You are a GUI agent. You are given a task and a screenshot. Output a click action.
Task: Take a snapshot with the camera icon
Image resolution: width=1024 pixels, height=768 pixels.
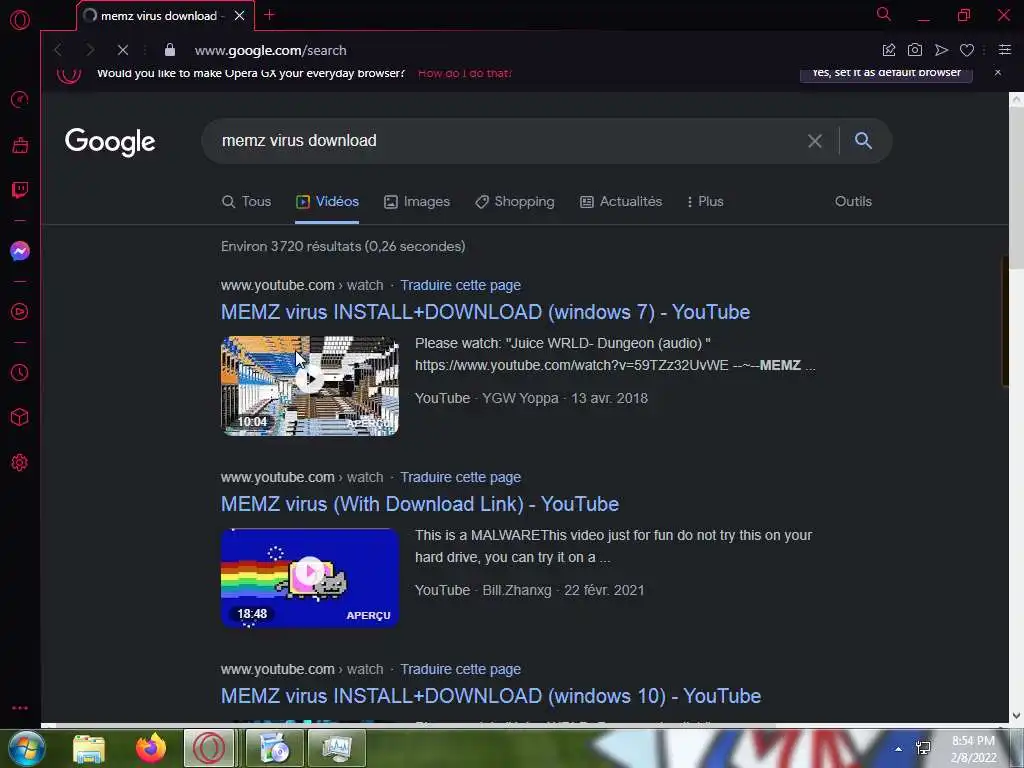click(915, 50)
